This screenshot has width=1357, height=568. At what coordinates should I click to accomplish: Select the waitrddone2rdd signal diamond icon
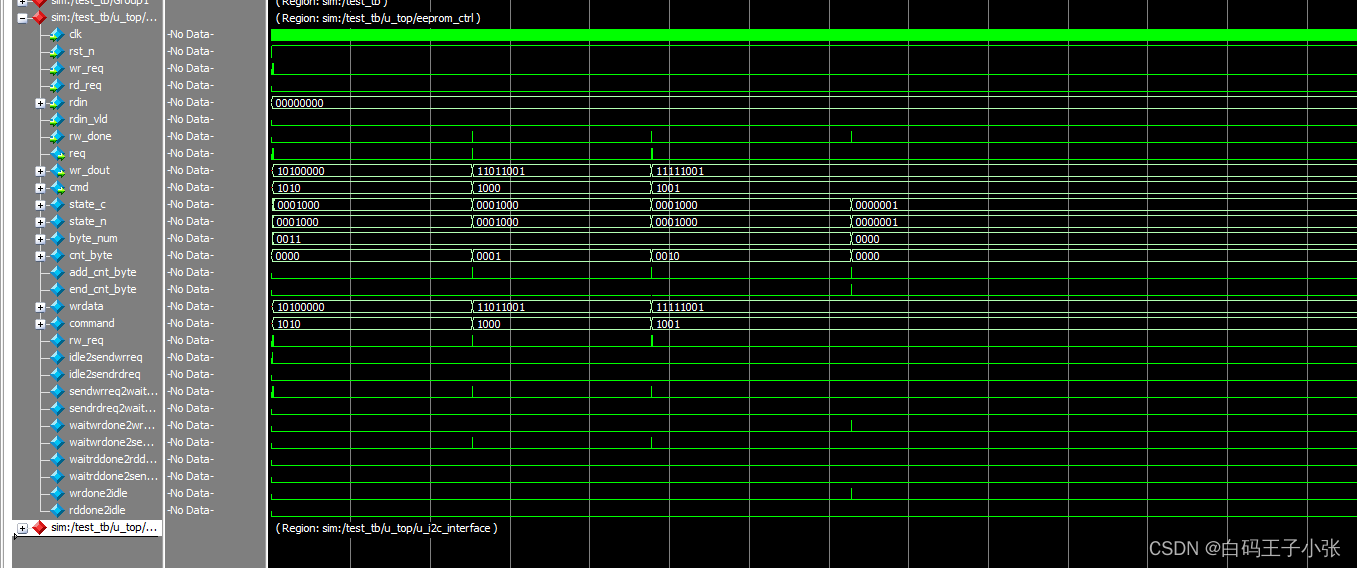57,459
